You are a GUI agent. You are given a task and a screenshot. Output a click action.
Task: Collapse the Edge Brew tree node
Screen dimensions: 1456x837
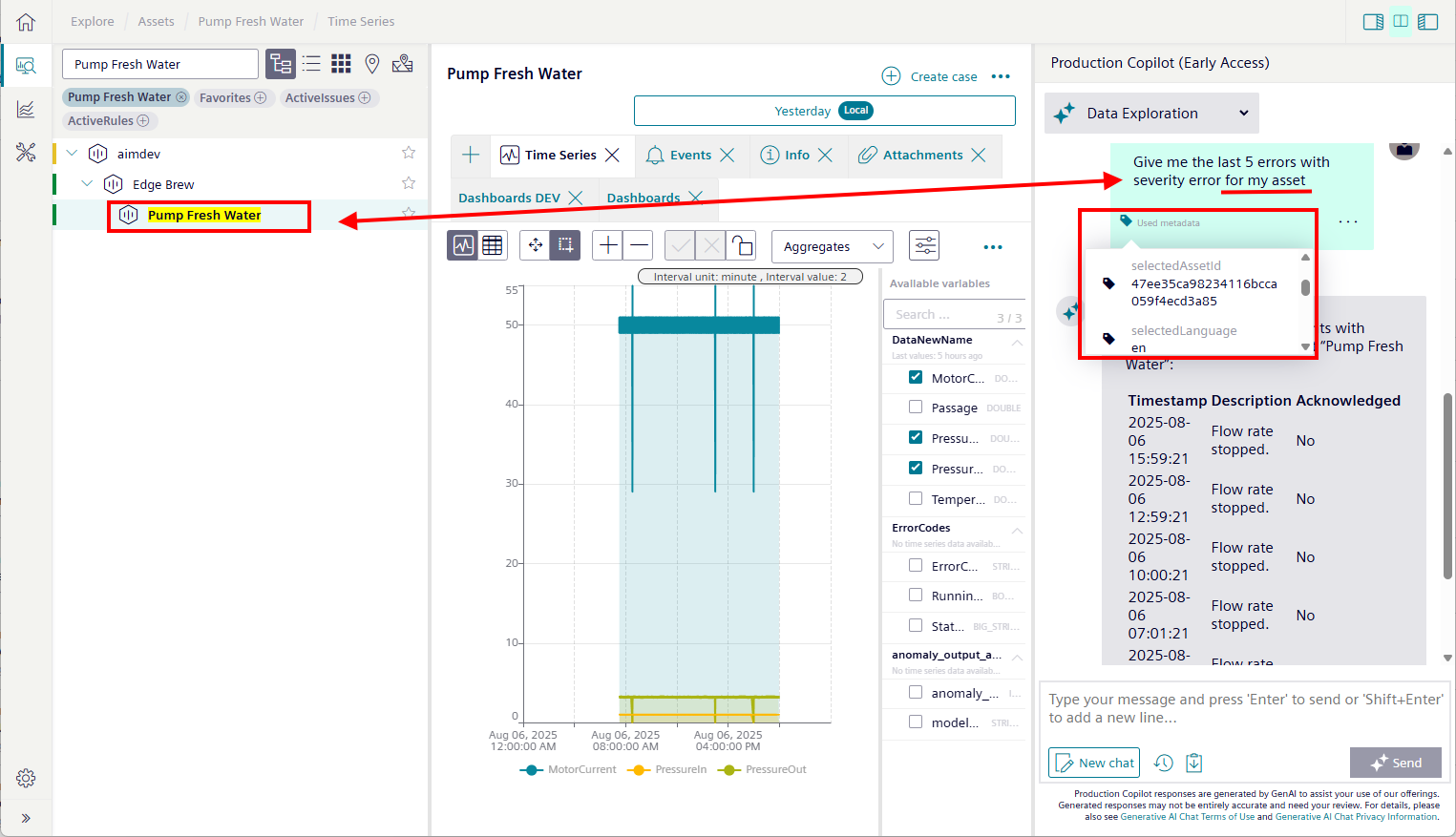pos(88,184)
